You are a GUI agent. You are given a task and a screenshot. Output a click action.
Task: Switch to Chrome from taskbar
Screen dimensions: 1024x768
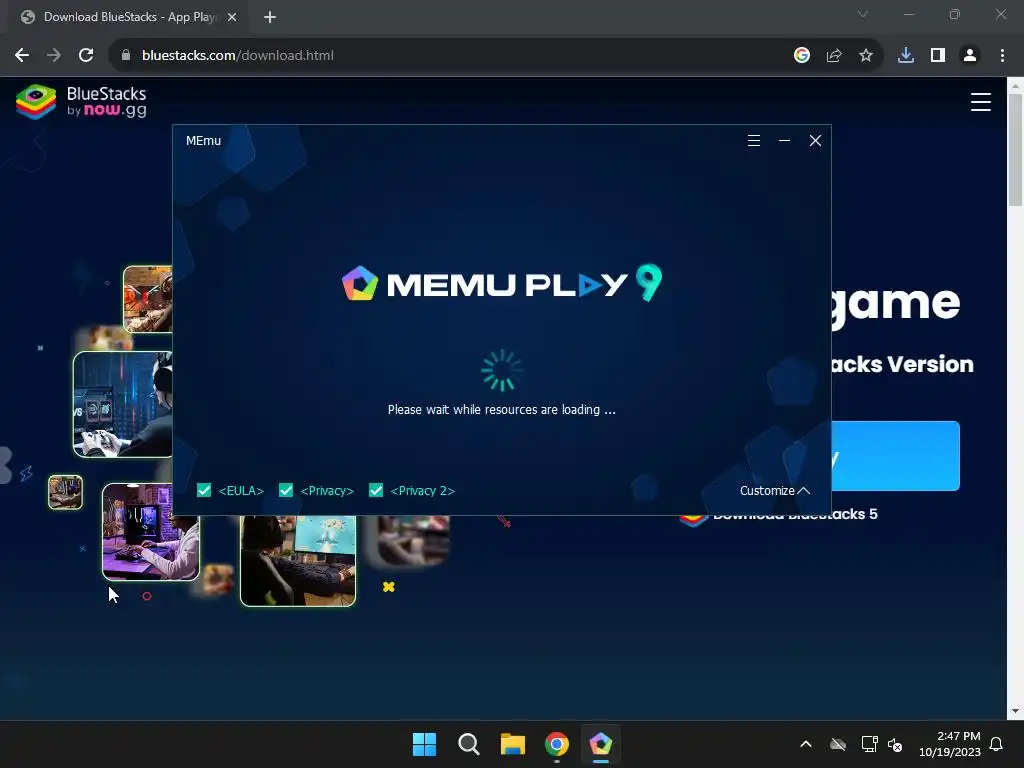click(556, 744)
